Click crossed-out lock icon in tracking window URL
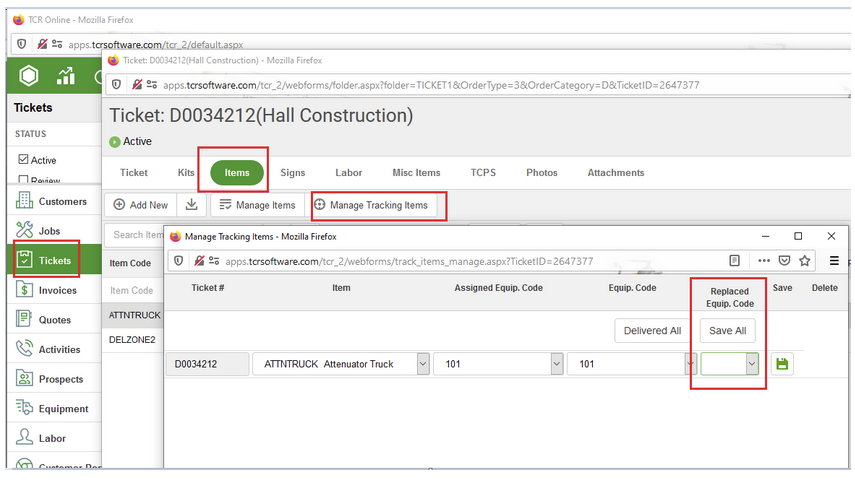Image resolution: width=855 pixels, height=483 pixels. pos(199,261)
